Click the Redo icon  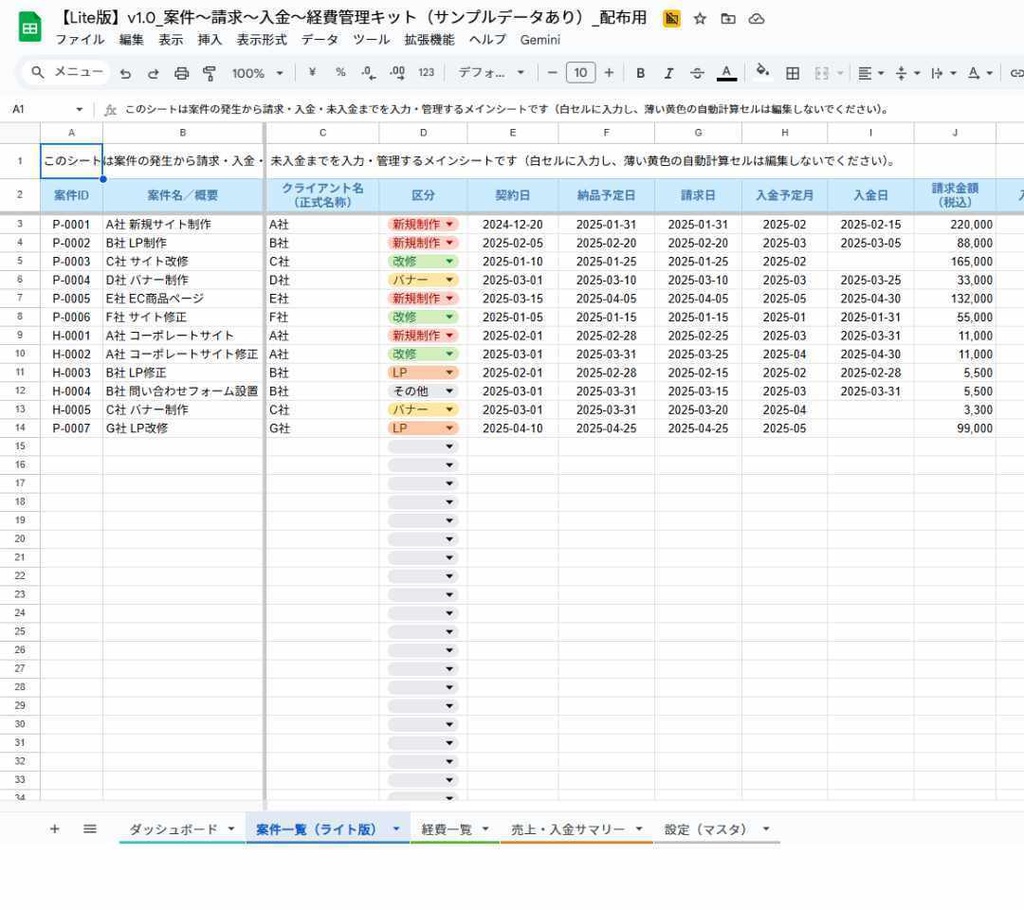click(152, 72)
